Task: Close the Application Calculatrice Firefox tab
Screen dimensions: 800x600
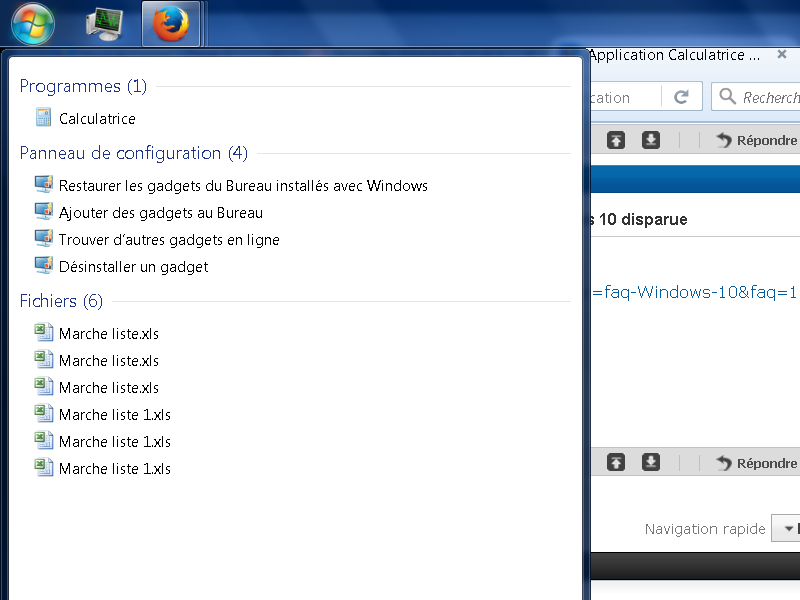Action: 782,54
